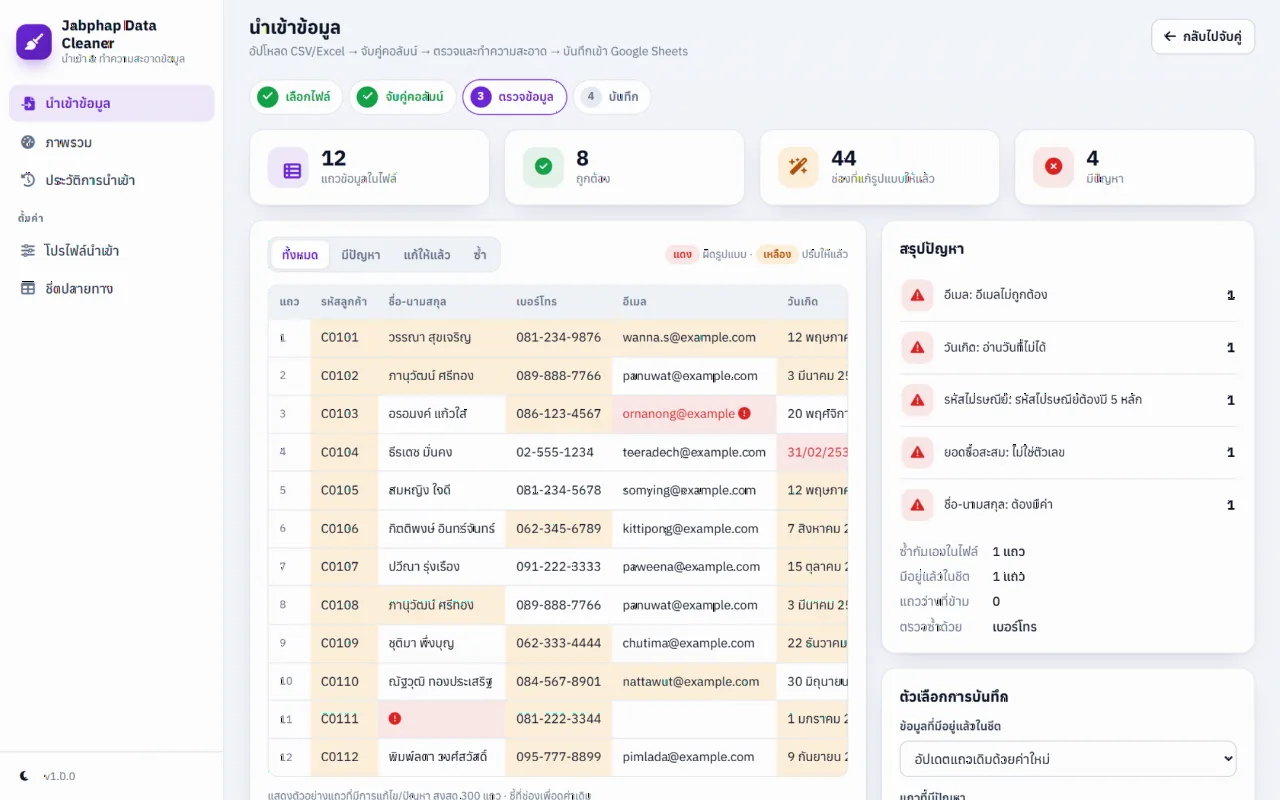Click the กลับไปจับคู่ back button
The height and width of the screenshot is (800, 1280).
[1203, 37]
